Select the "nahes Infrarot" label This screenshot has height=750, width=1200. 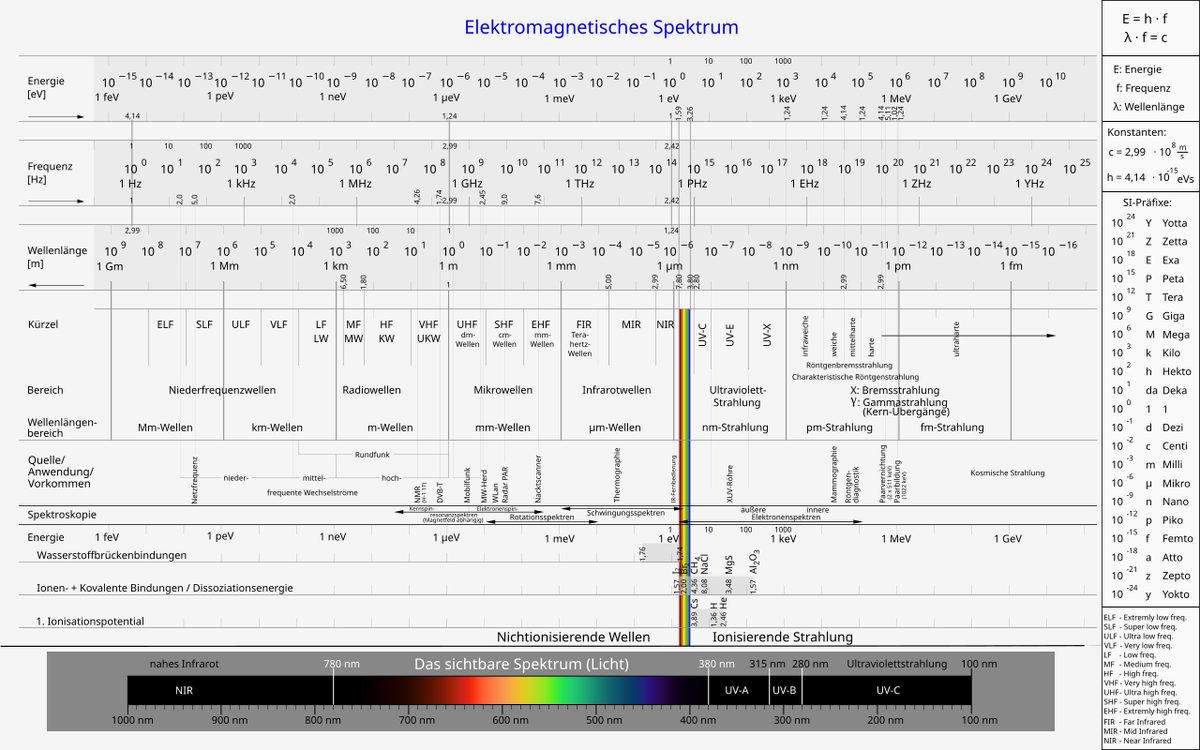point(184,664)
